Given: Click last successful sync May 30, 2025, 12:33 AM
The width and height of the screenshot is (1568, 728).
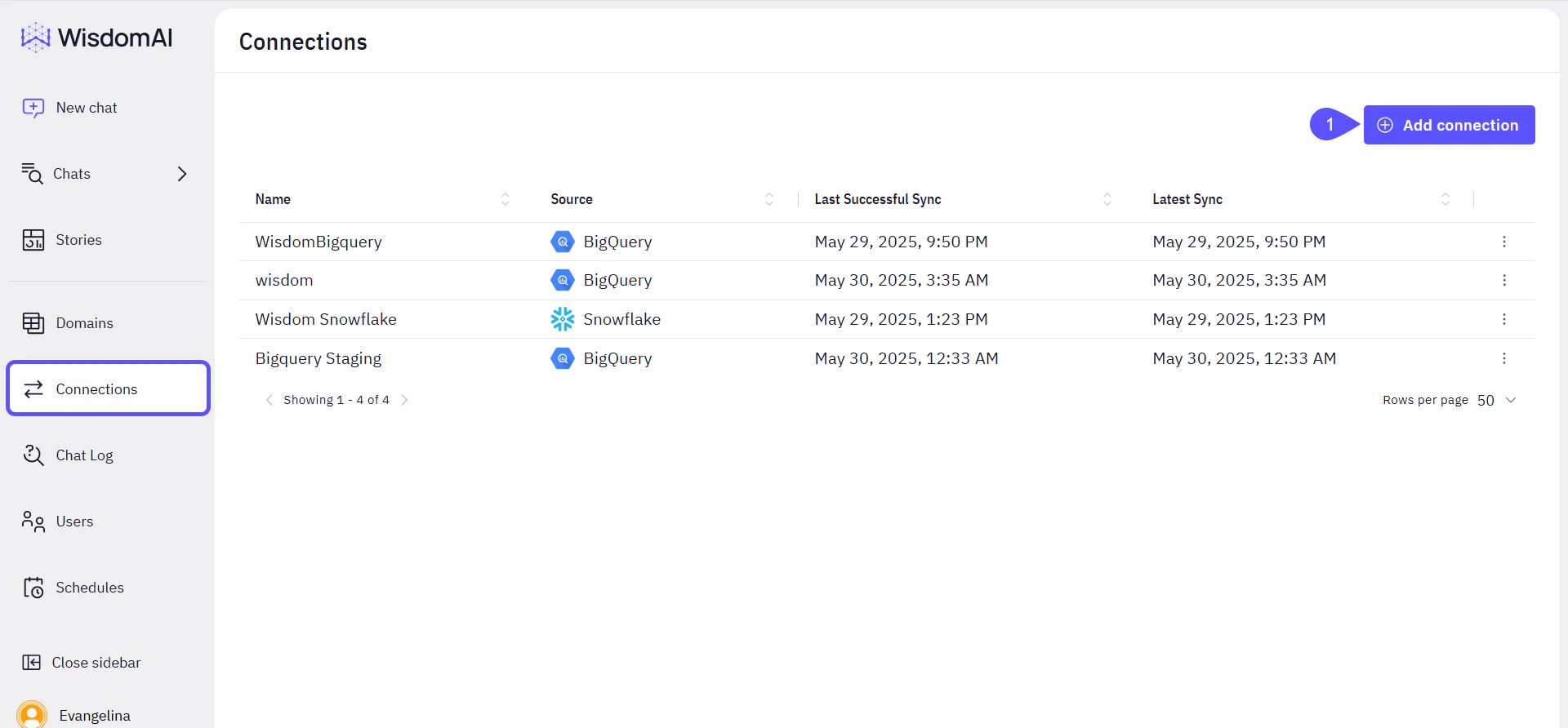Looking at the screenshot, I should coord(906,358).
